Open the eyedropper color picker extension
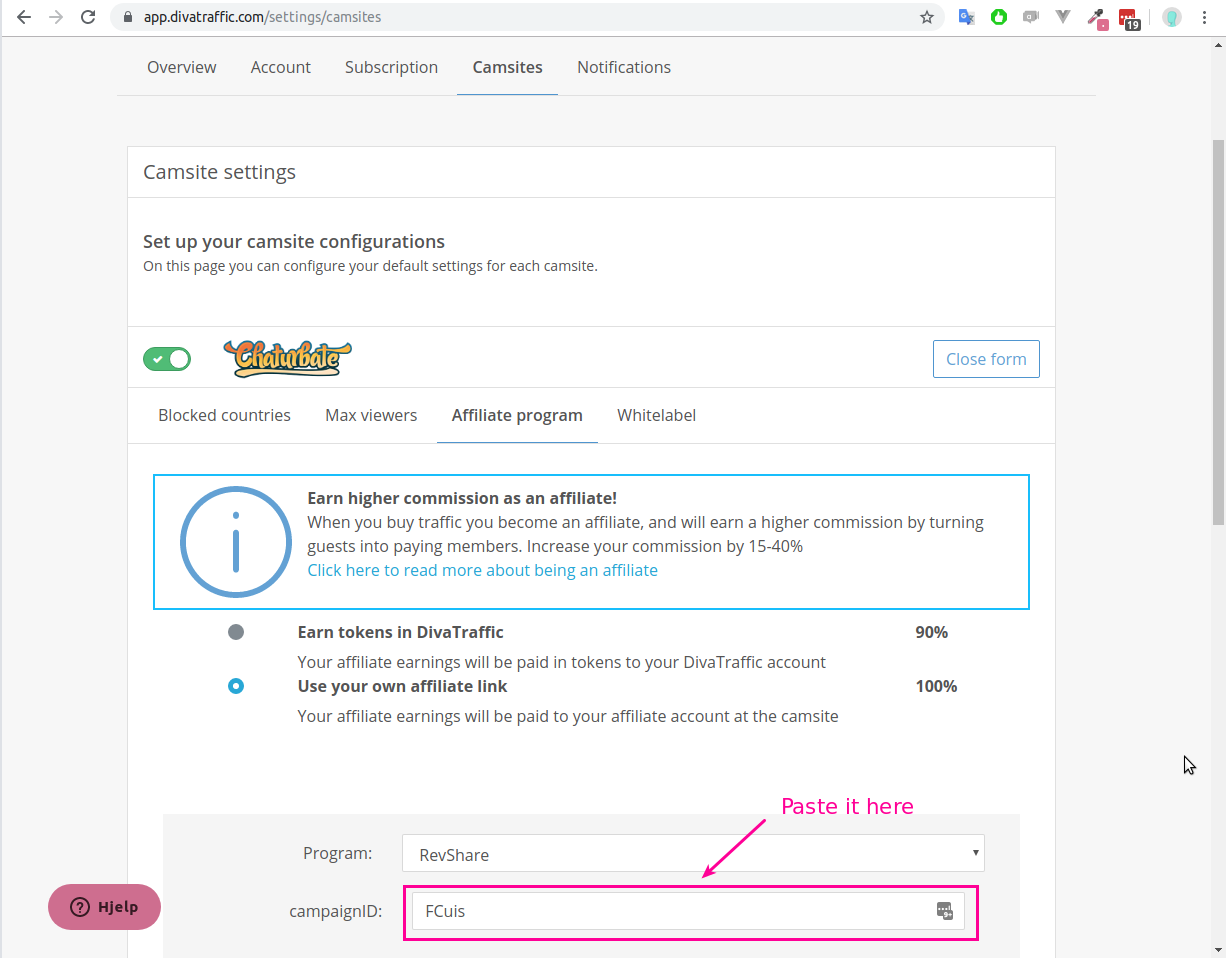 pyautogui.click(x=1097, y=18)
